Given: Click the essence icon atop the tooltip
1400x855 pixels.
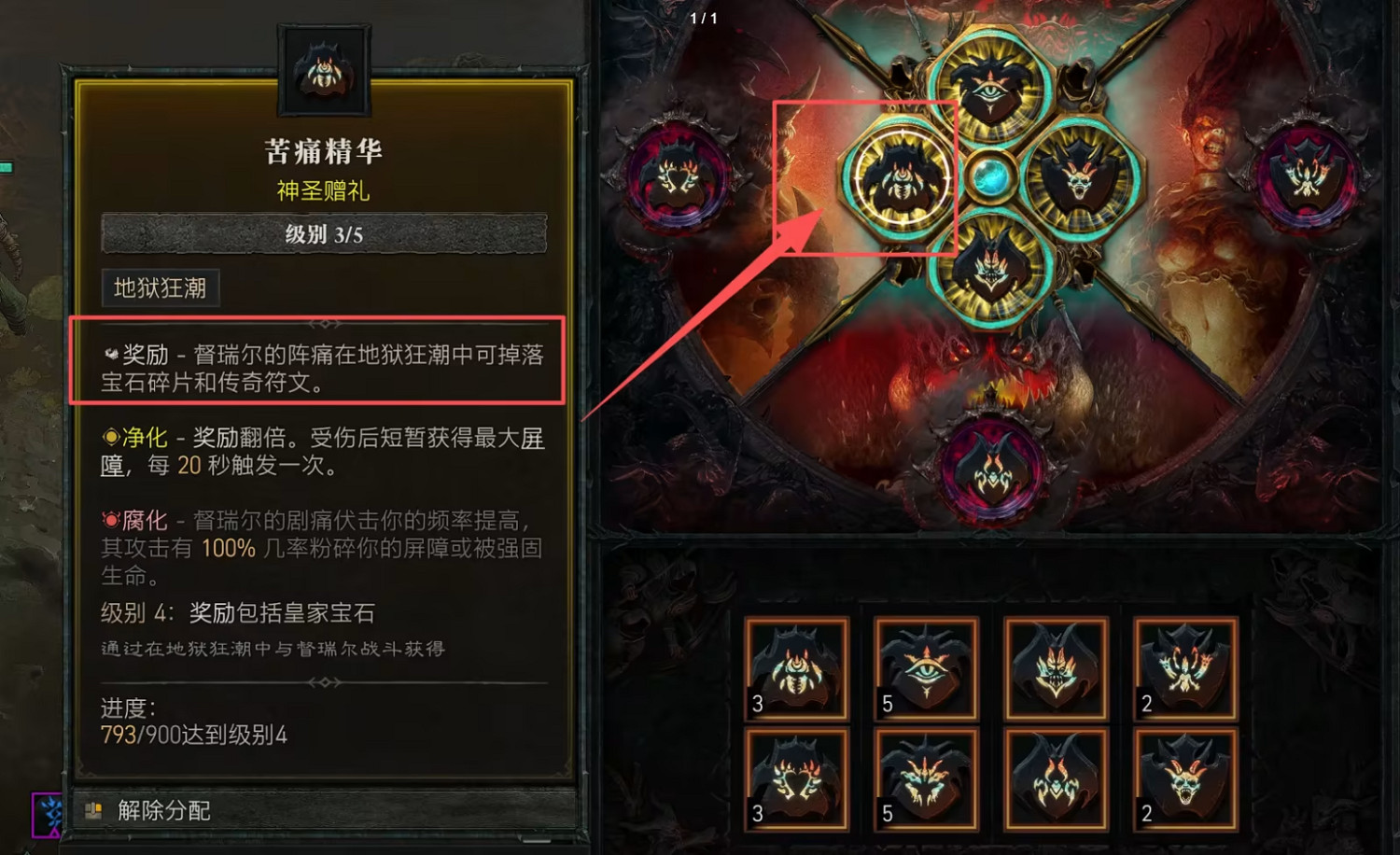Looking at the screenshot, I should click(324, 72).
